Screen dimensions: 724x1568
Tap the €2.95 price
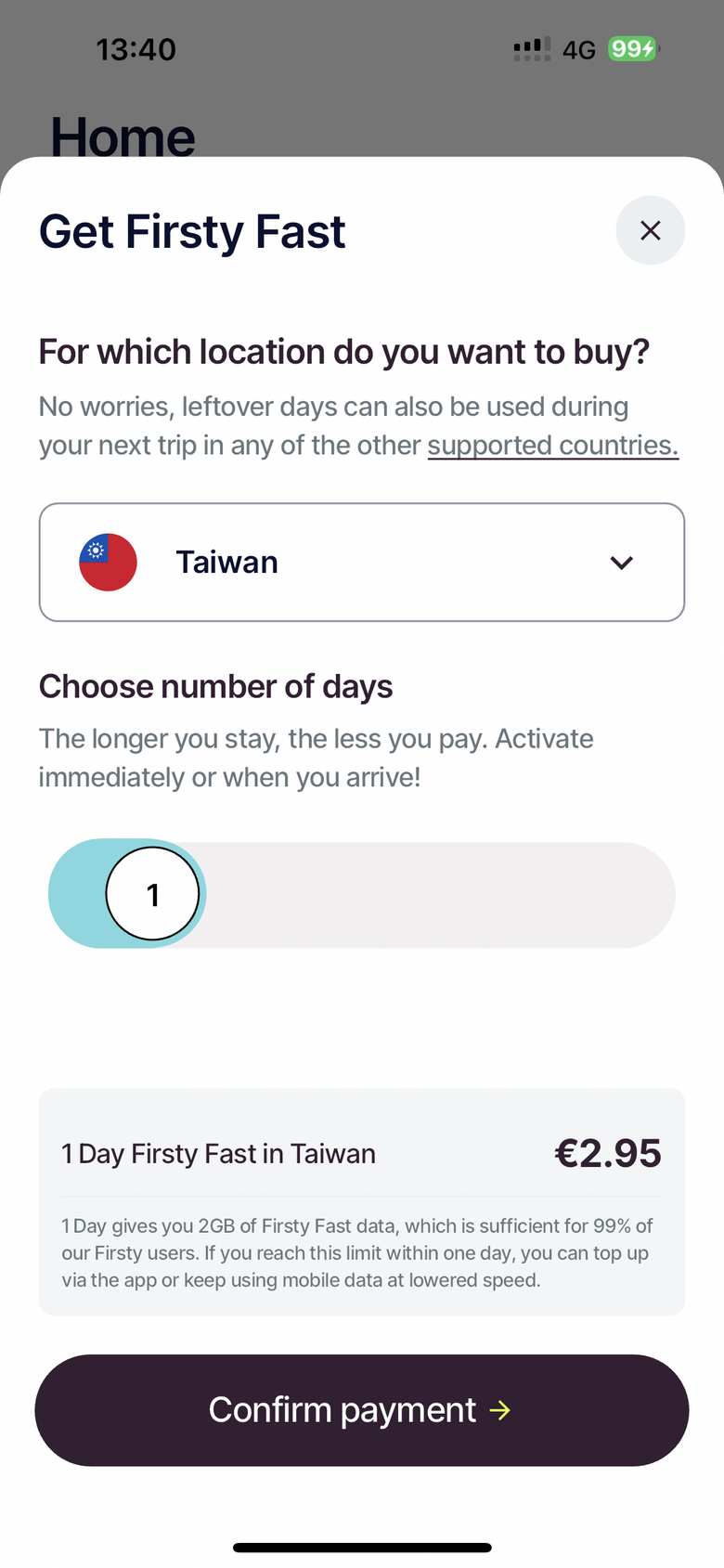pos(608,1153)
